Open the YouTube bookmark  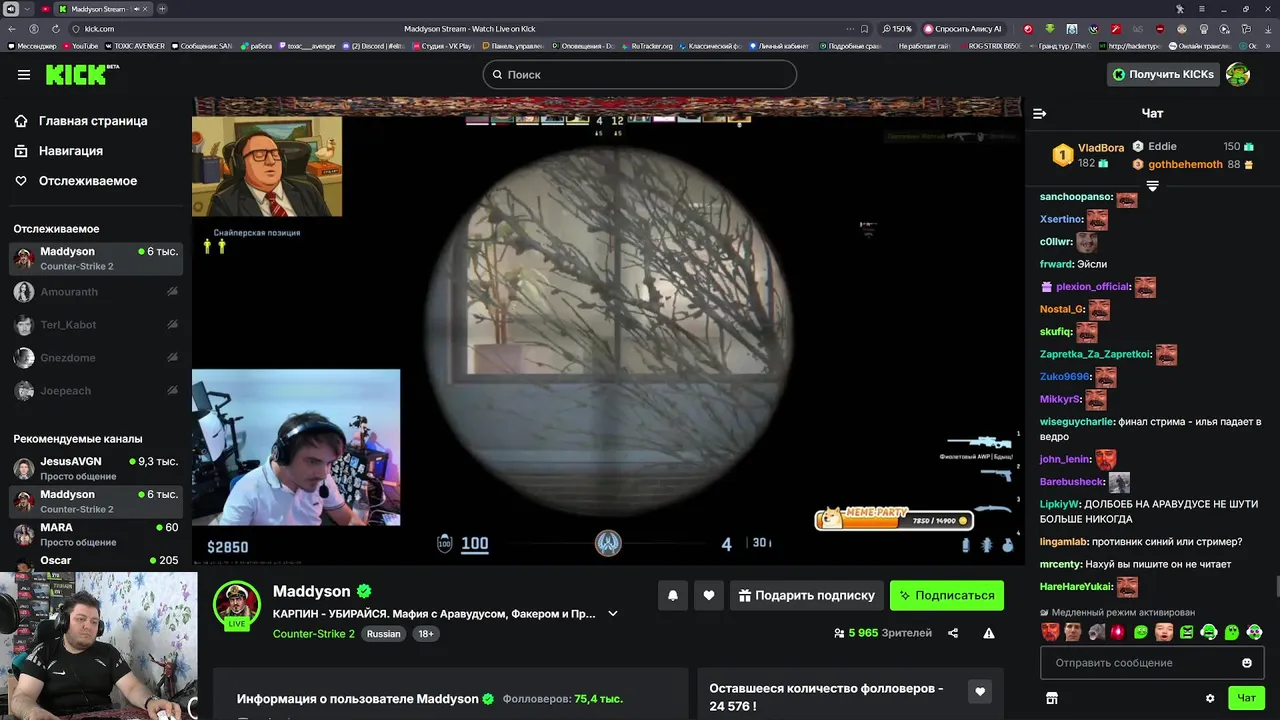point(80,46)
